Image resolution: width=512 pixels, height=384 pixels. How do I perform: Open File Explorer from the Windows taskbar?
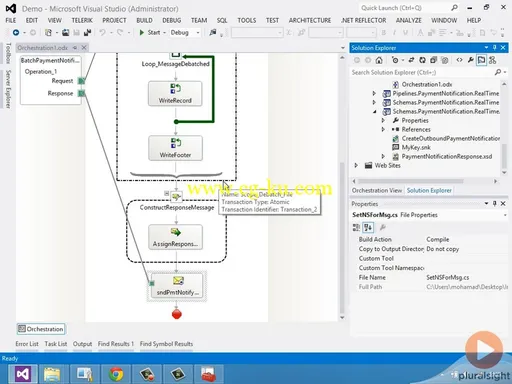53,374
